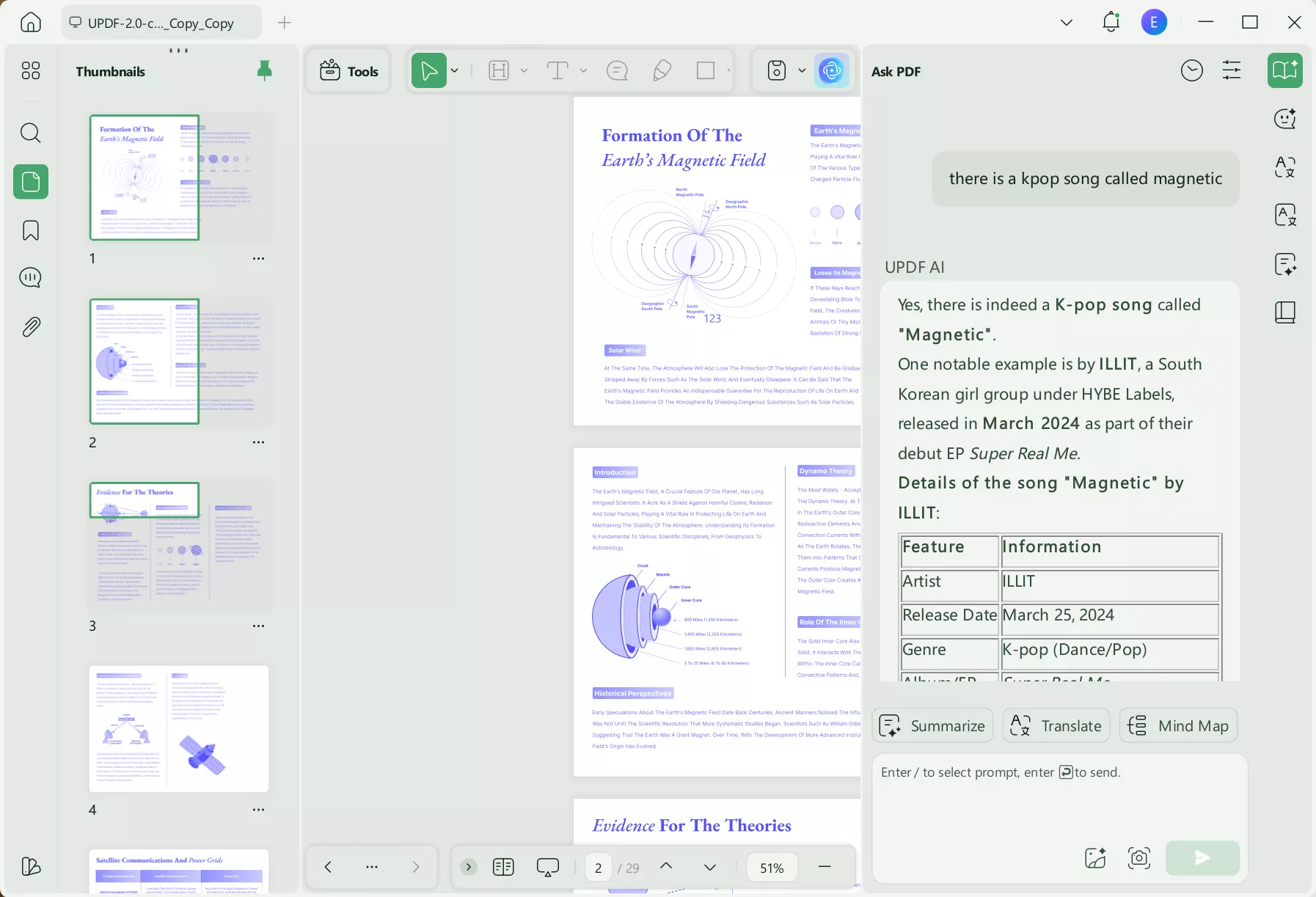Select the Highlight text tool
Image resolution: width=1316 pixels, height=897 pixels.
coord(499,70)
